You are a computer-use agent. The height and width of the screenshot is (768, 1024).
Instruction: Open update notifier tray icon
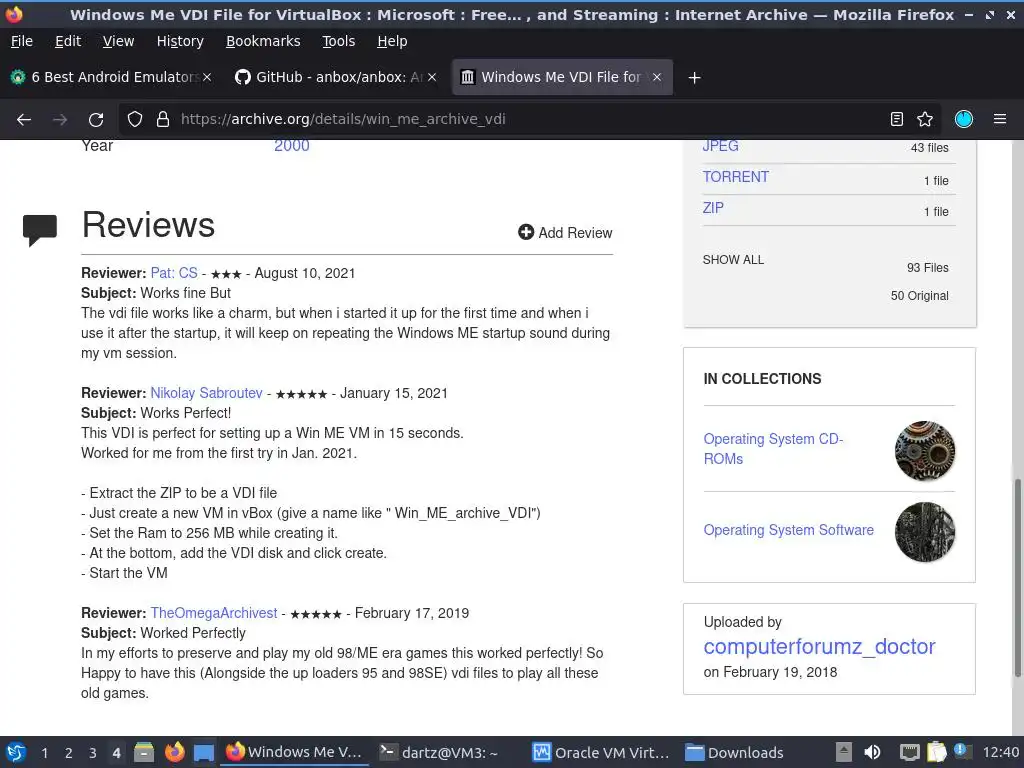coord(961,751)
